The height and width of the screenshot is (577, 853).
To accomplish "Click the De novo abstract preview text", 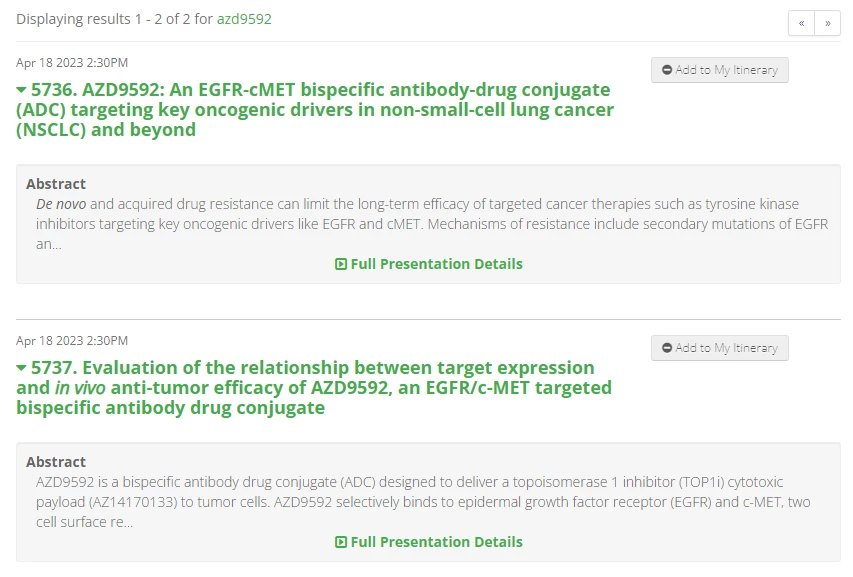I will [x=432, y=224].
